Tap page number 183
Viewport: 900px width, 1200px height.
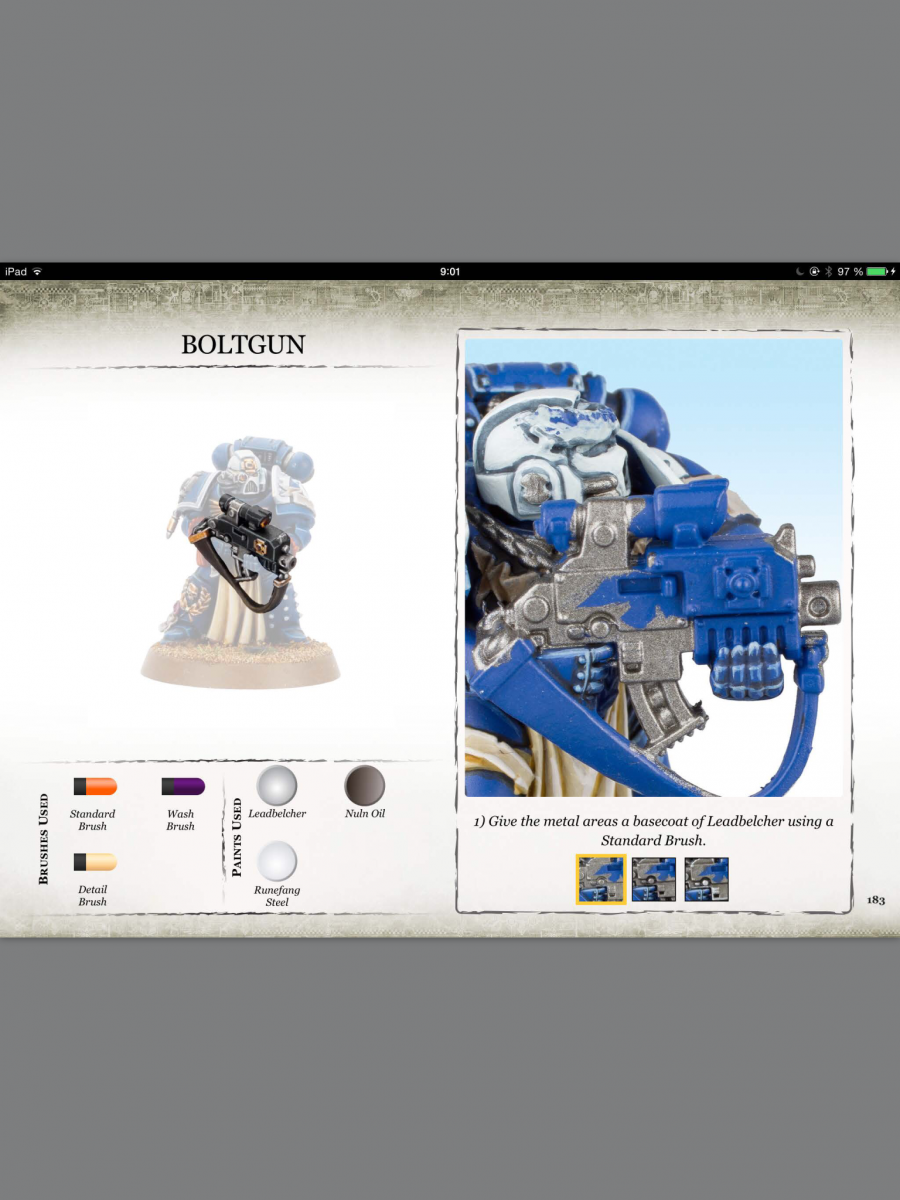[x=876, y=900]
